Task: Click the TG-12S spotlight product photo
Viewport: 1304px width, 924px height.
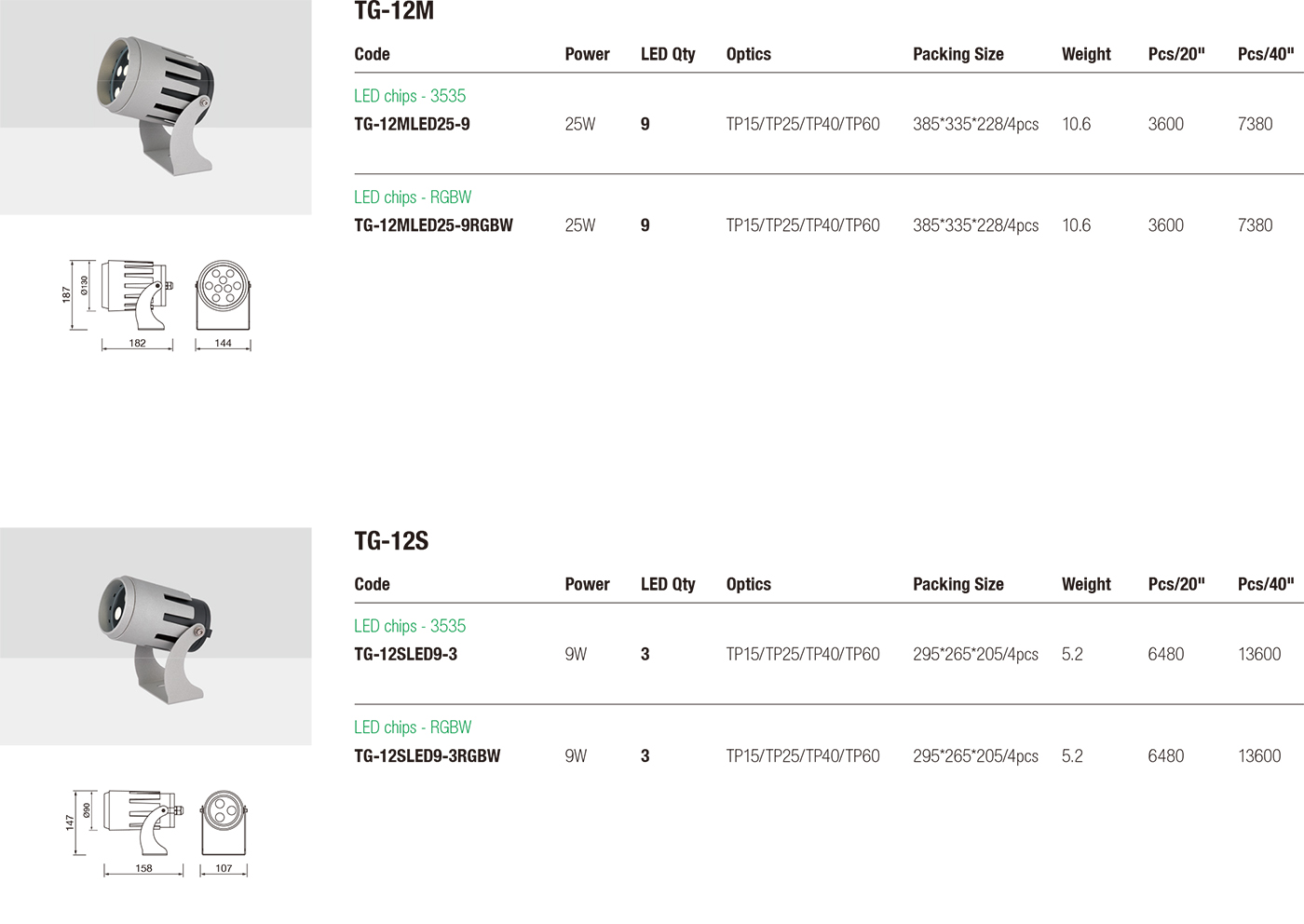Action: (156, 636)
